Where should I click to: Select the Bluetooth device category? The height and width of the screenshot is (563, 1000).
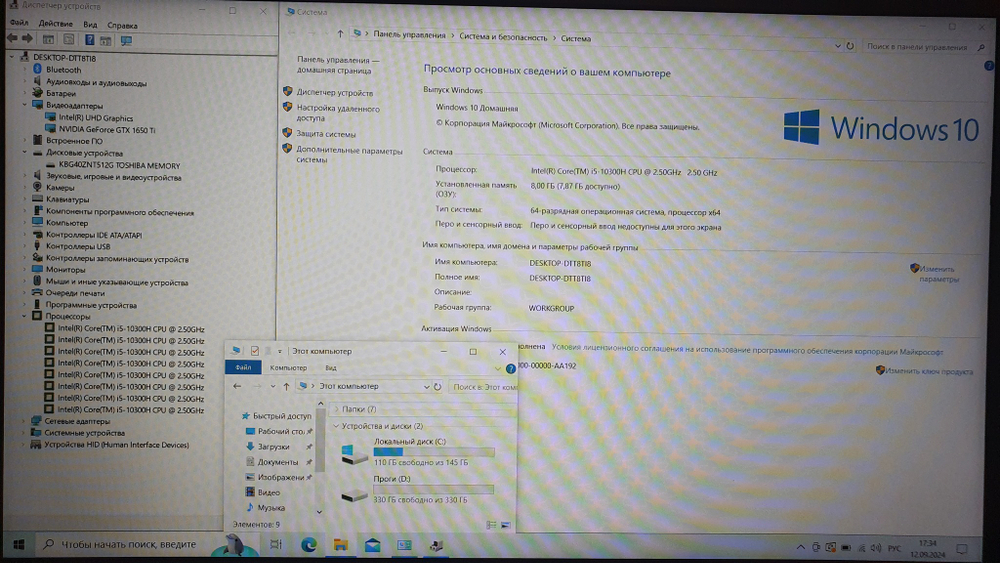[x=63, y=69]
